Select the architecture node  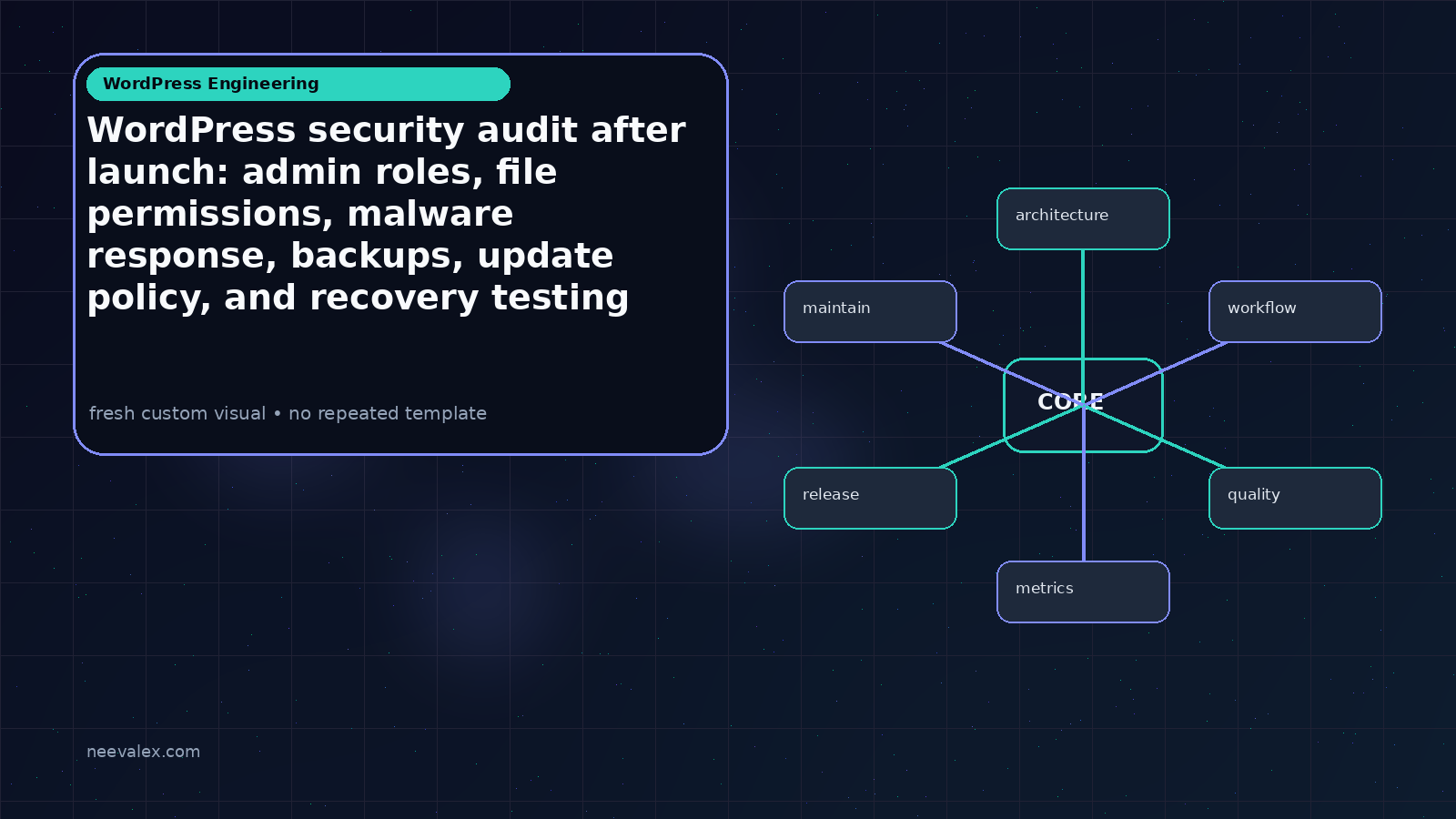[x=1083, y=218]
